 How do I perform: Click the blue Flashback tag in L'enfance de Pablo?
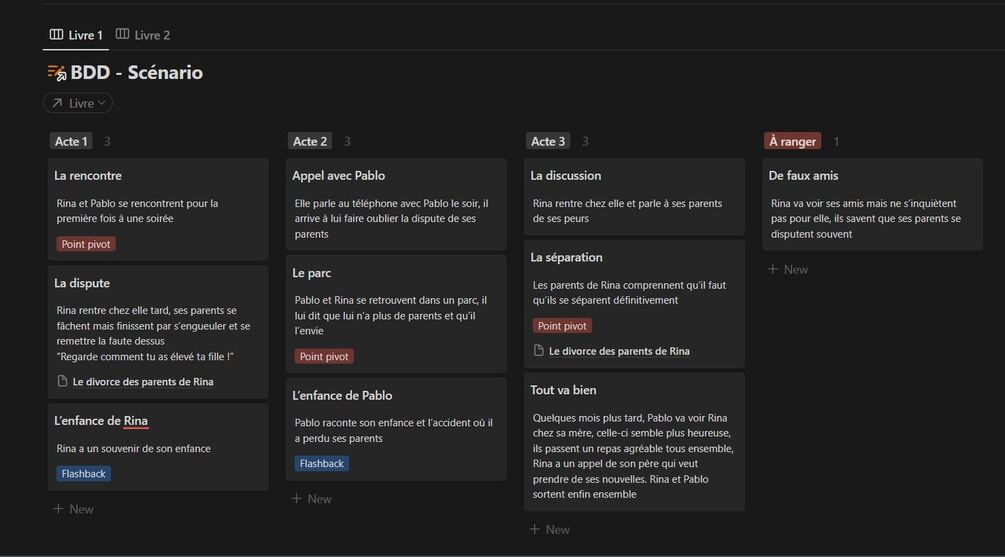[322, 464]
